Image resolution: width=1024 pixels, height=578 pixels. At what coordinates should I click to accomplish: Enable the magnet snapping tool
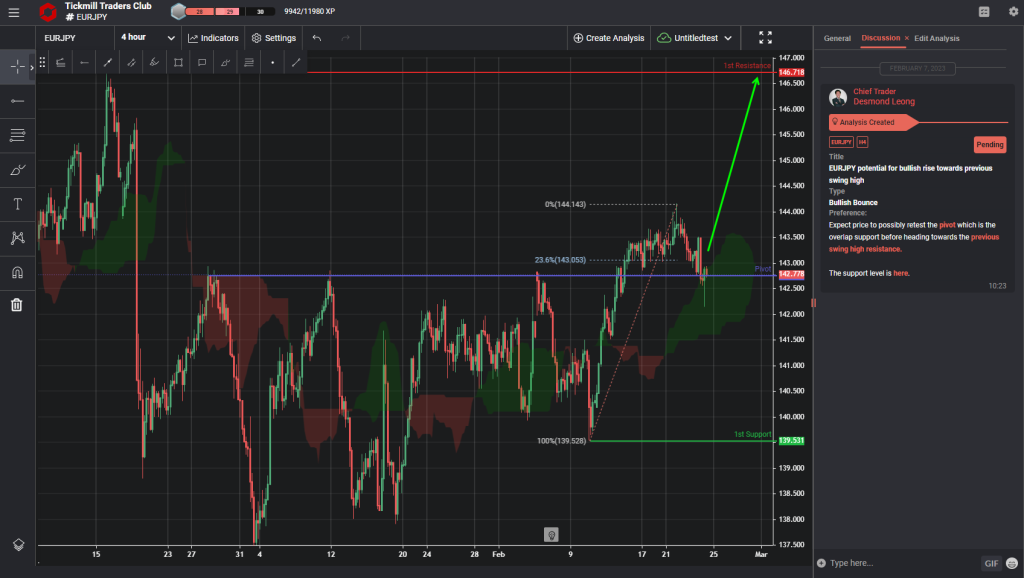point(16,272)
